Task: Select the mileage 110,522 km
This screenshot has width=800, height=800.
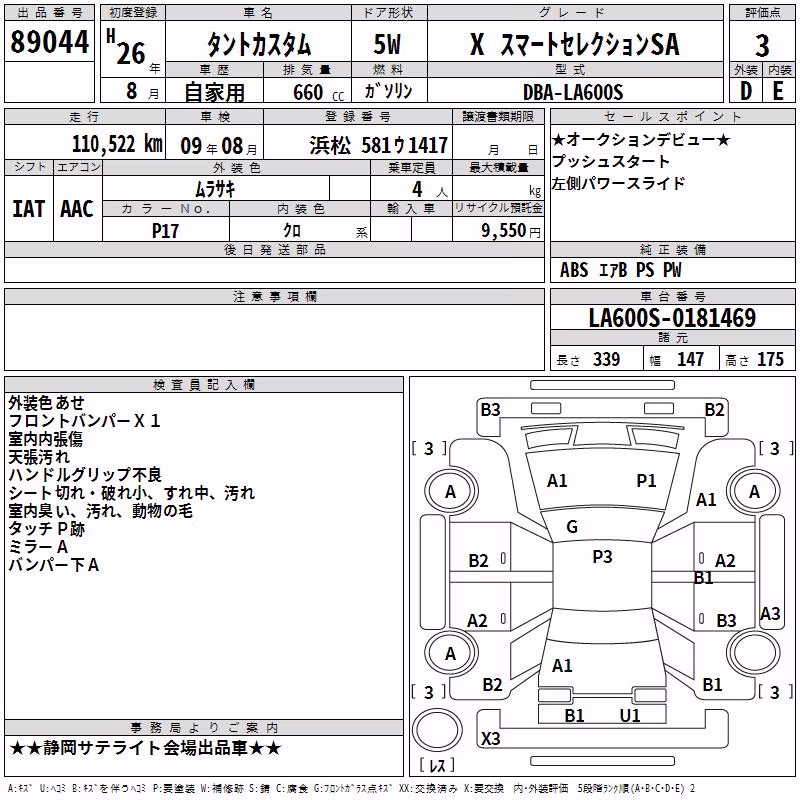Action: coord(117,144)
